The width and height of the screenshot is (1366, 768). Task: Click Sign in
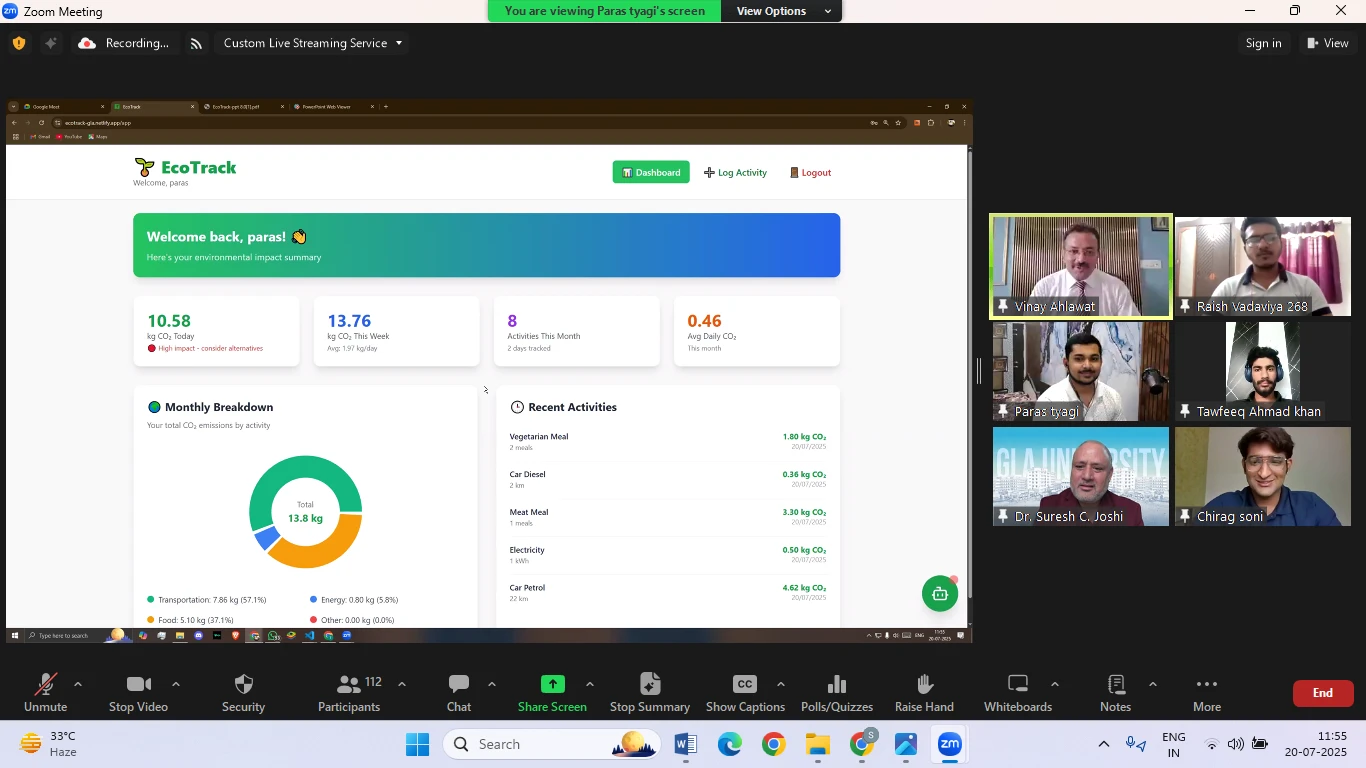[x=1263, y=43]
